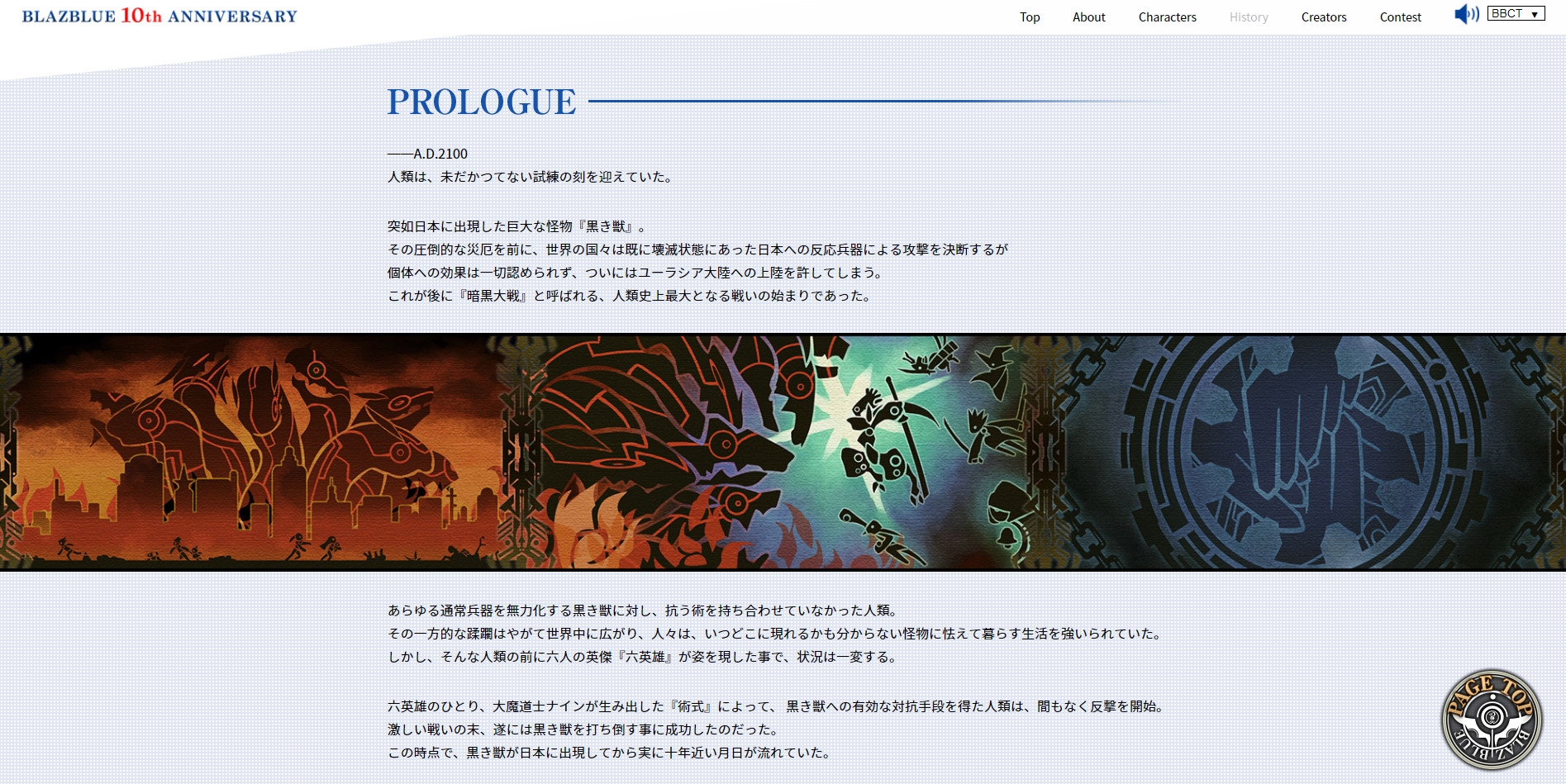Visit the Contest section
This screenshot has height=784, width=1566.
1401,17
